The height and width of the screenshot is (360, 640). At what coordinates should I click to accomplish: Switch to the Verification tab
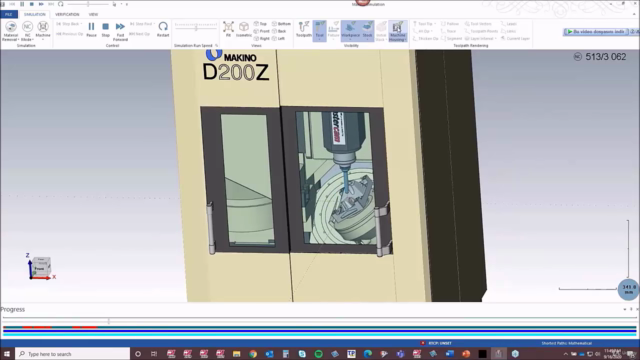coord(67,14)
